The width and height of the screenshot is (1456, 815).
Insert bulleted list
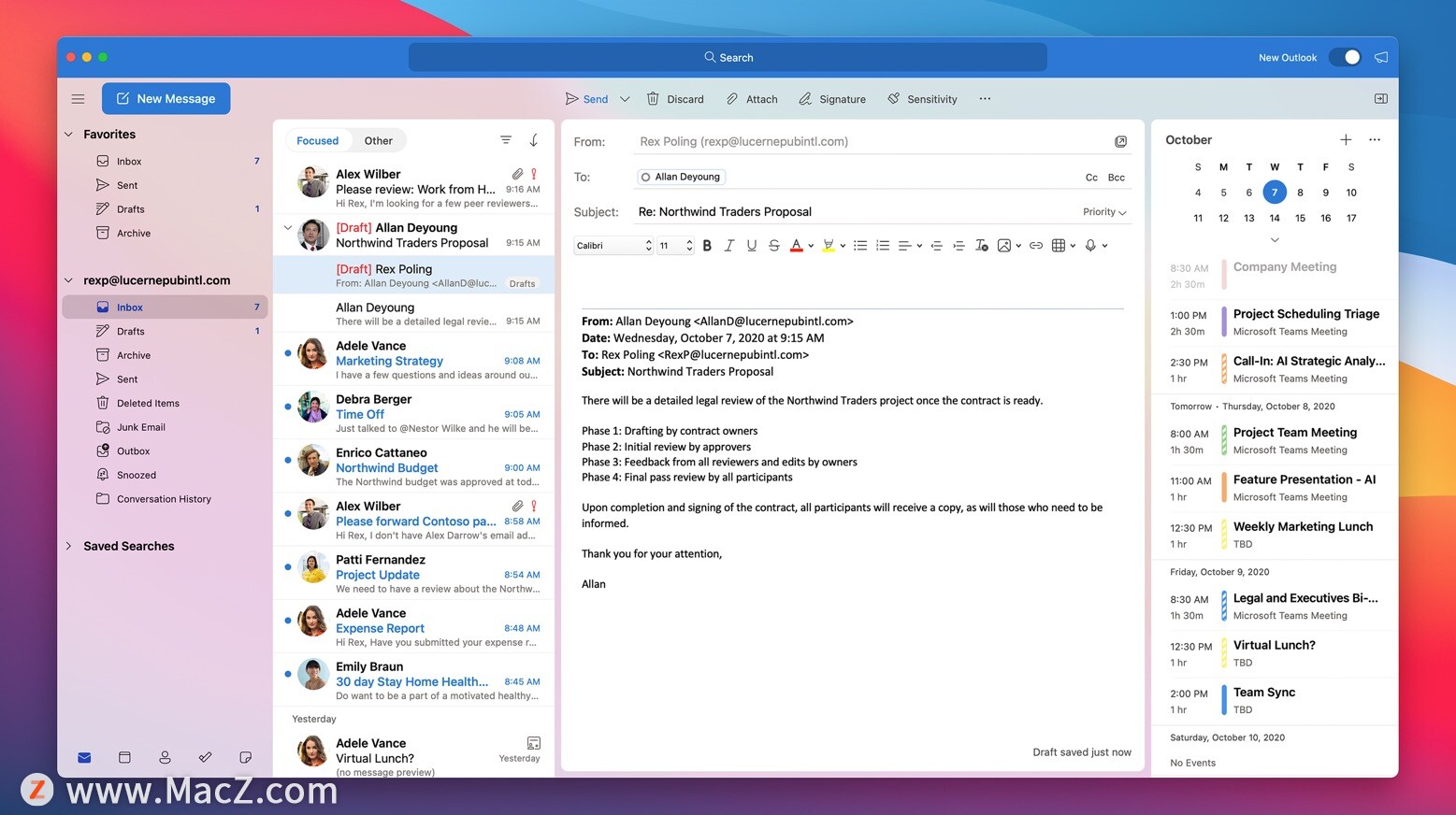click(x=860, y=246)
